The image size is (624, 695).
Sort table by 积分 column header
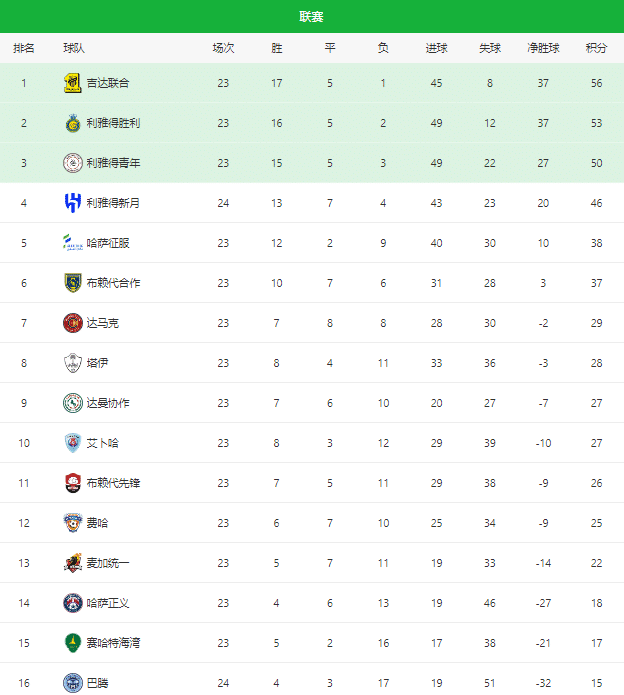tap(596, 48)
